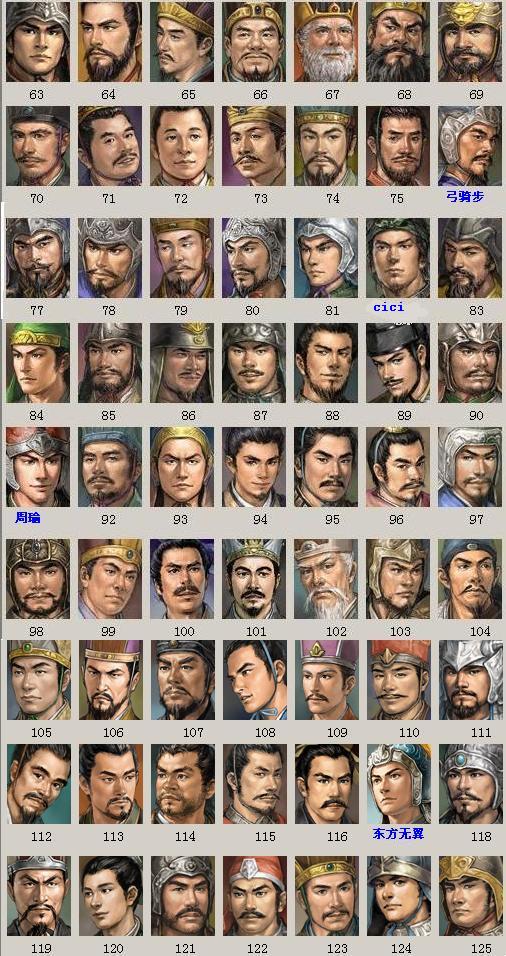Click the blue cici name label

click(388, 307)
